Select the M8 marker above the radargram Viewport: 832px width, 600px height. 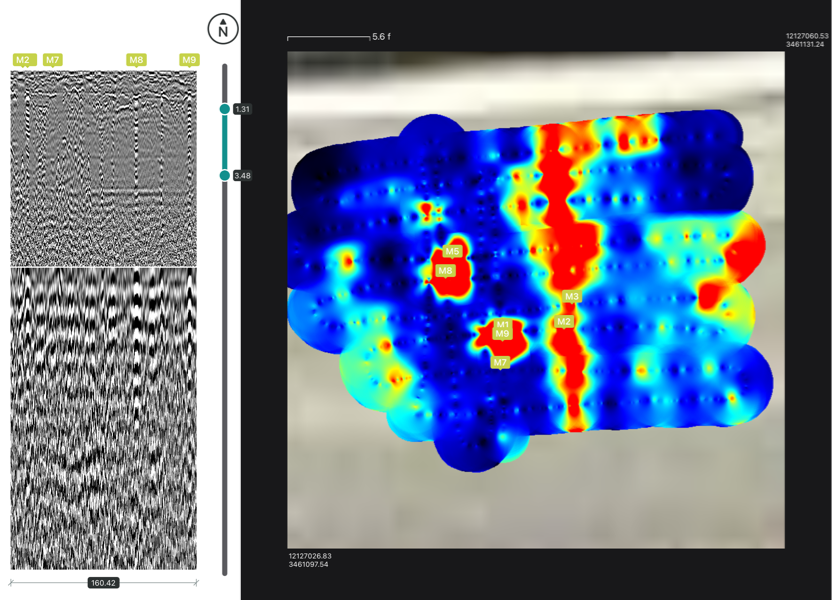tap(136, 60)
